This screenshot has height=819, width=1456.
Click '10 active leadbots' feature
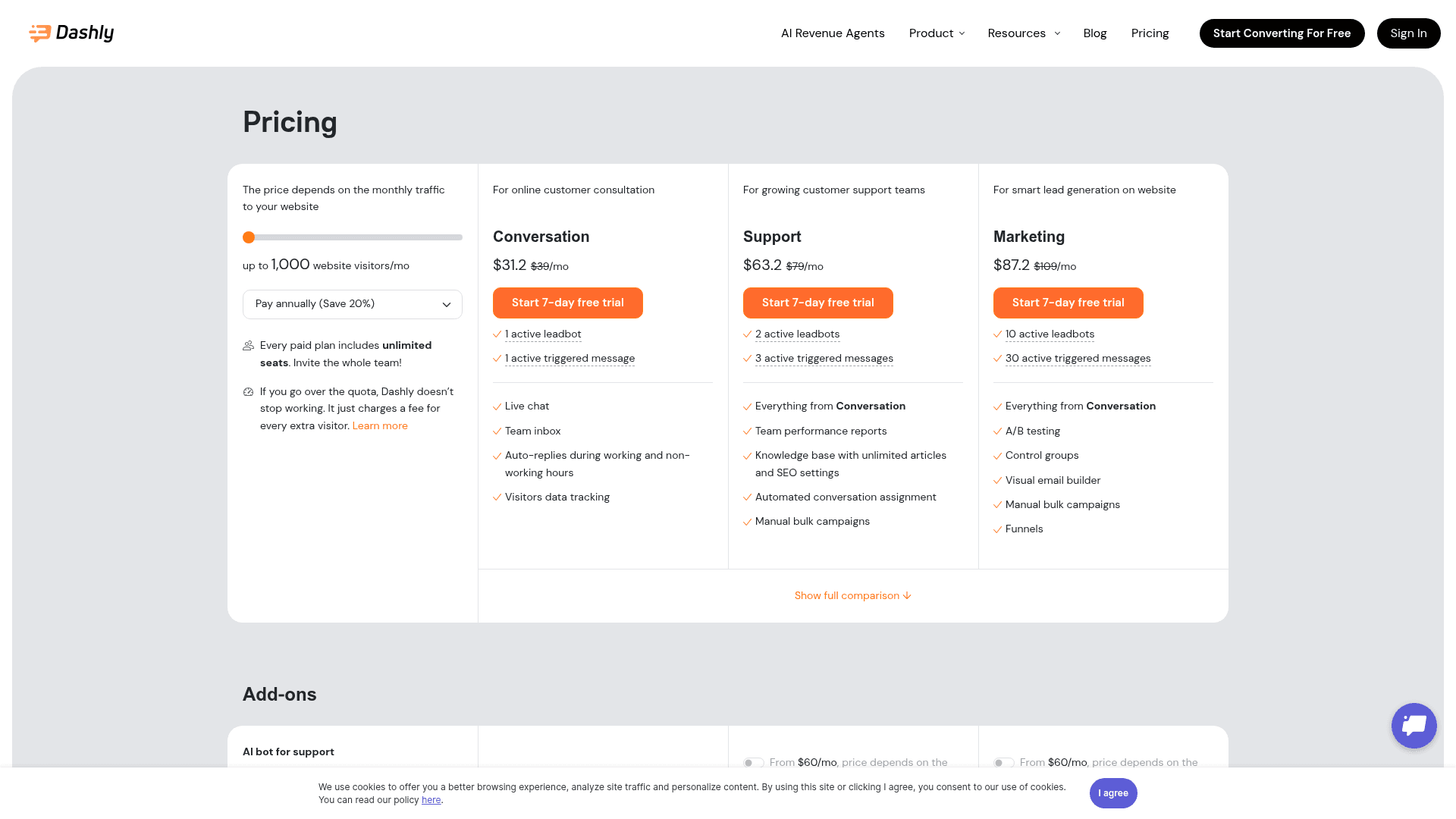click(1050, 334)
